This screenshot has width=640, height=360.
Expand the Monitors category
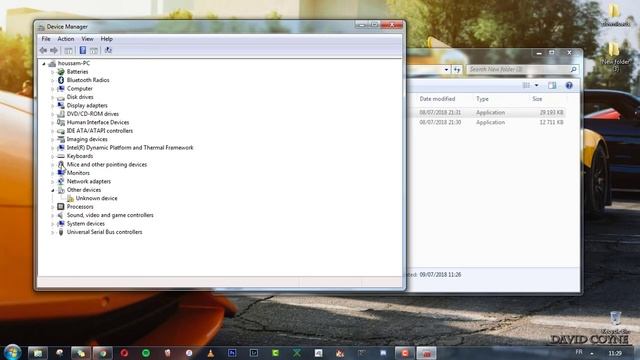tap(53, 173)
